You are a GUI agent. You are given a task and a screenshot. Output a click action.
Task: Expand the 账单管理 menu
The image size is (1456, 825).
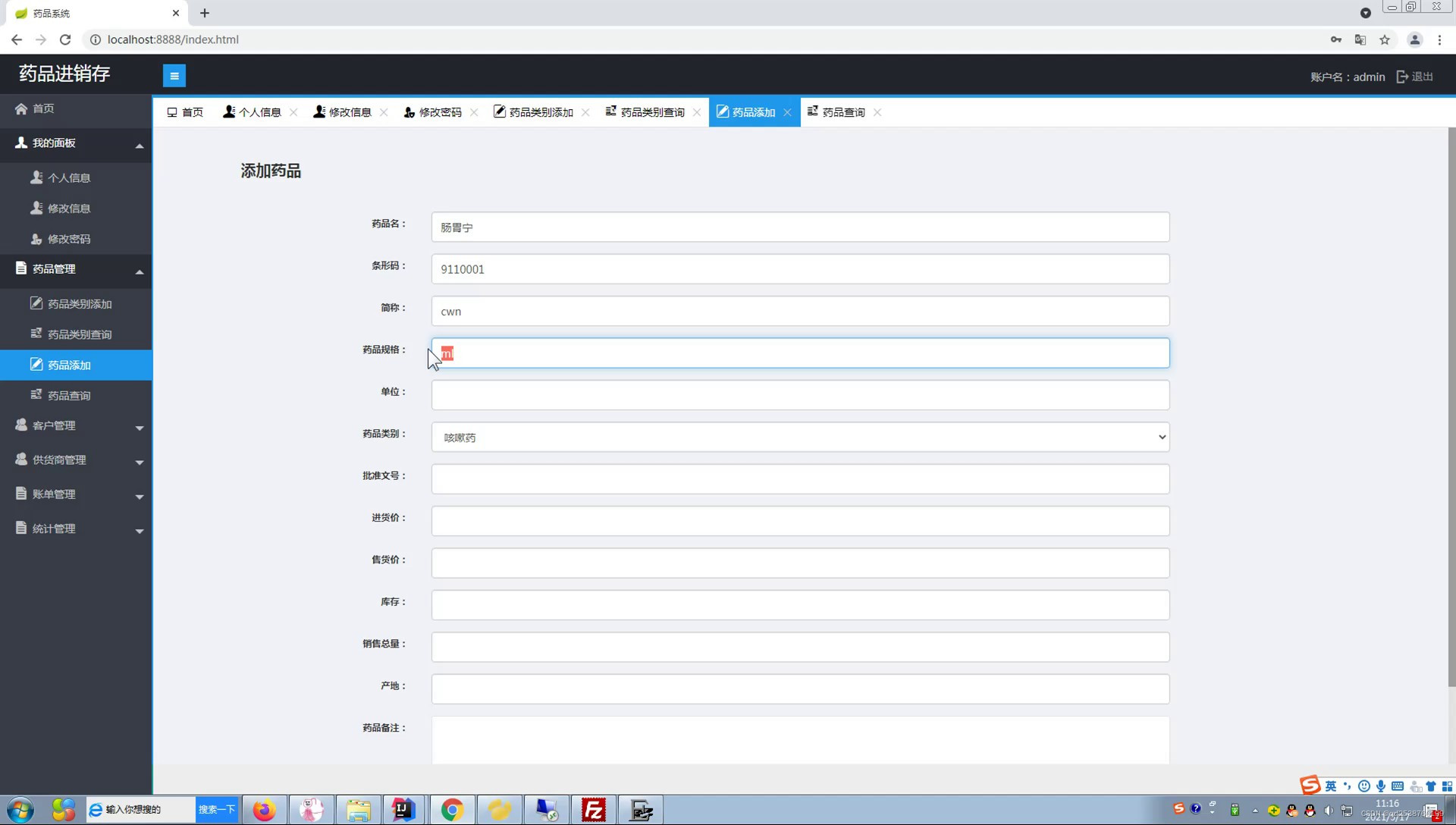tap(76, 494)
